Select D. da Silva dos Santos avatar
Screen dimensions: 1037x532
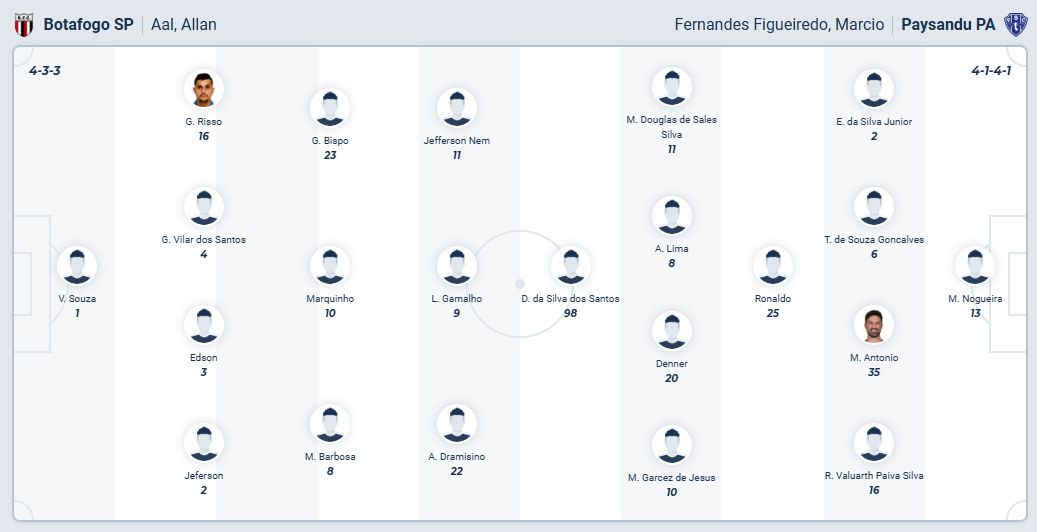coord(570,266)
